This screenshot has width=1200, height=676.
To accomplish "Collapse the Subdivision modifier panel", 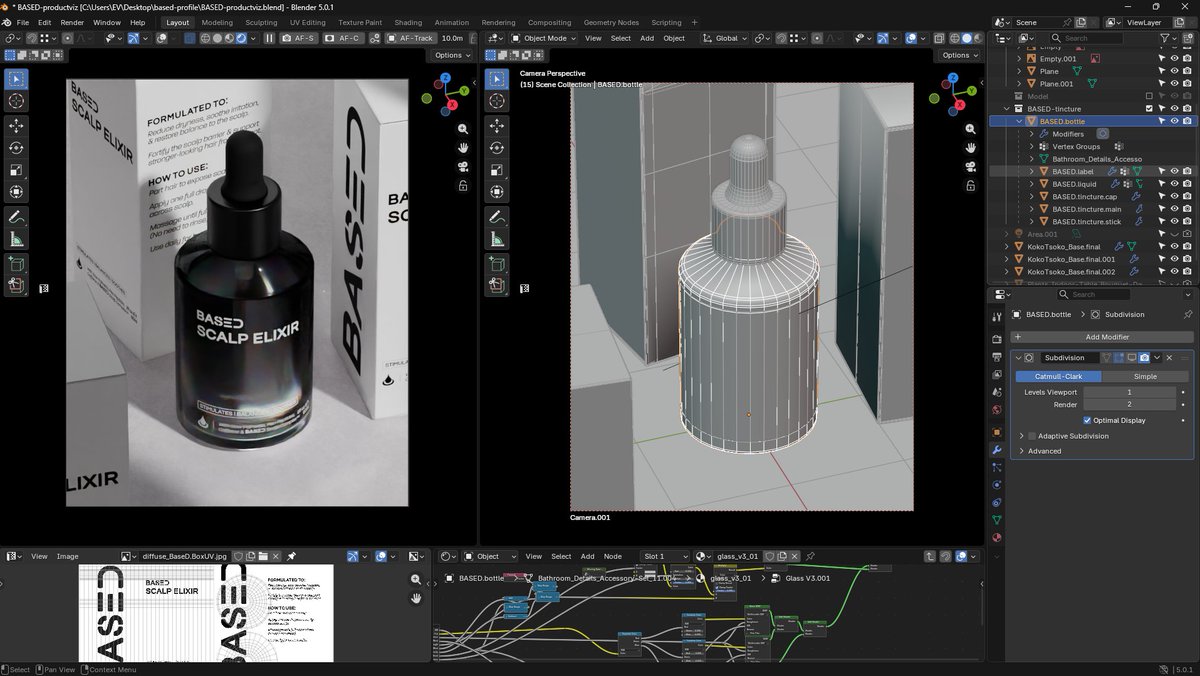I will (x=1019, y=357).
